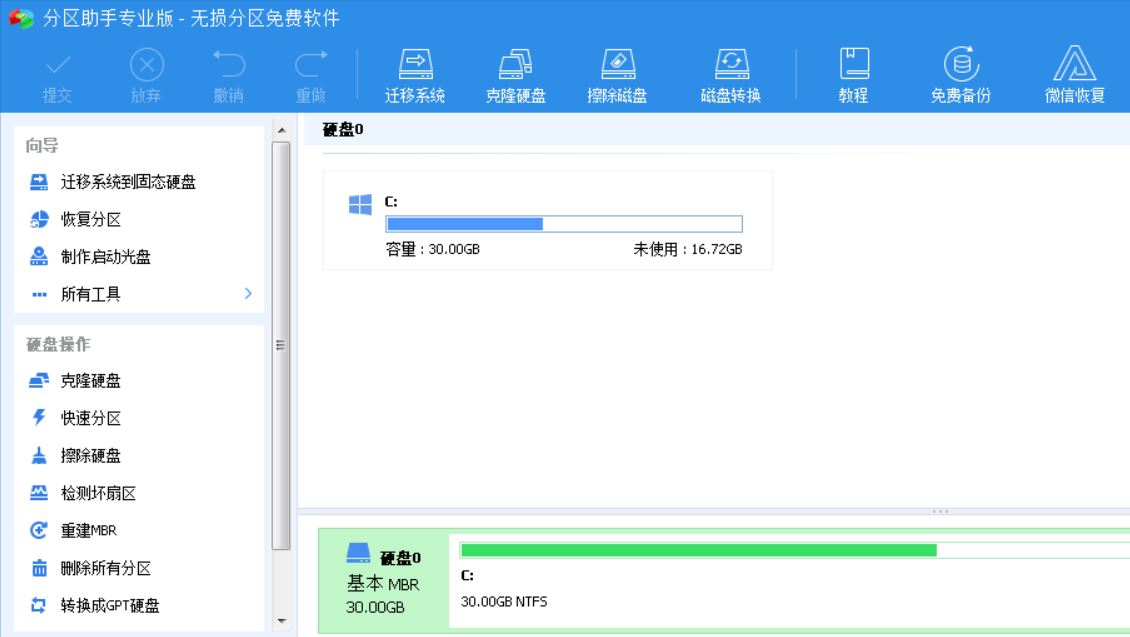Launch 擦除磁盘 from the toolbar
Viewport: 1130px width, 637px height.
click(x=616, y=75)
